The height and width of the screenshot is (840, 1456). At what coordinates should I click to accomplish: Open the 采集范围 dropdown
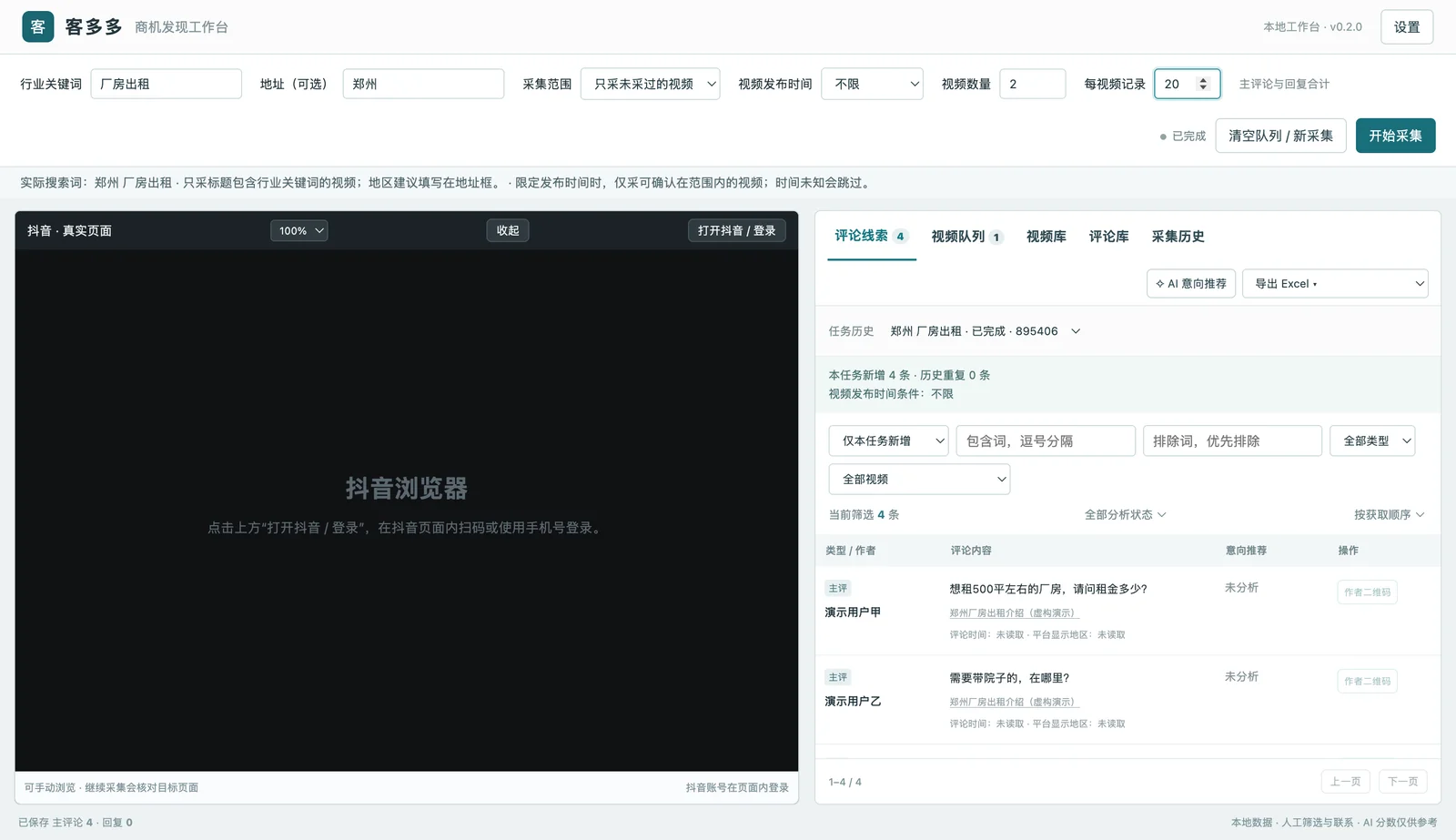[x=650, y=84]
